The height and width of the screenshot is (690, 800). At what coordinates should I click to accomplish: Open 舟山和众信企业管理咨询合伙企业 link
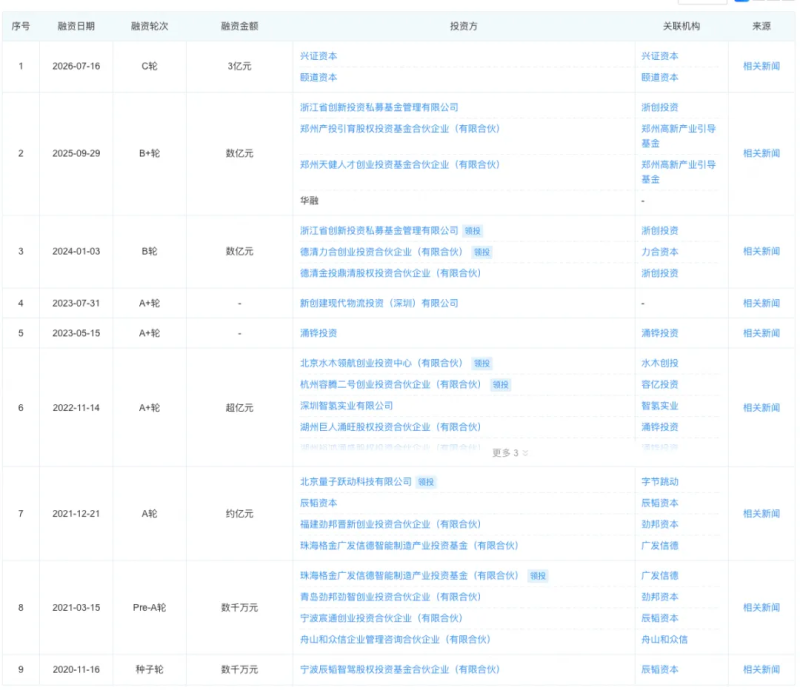(395, 640)
